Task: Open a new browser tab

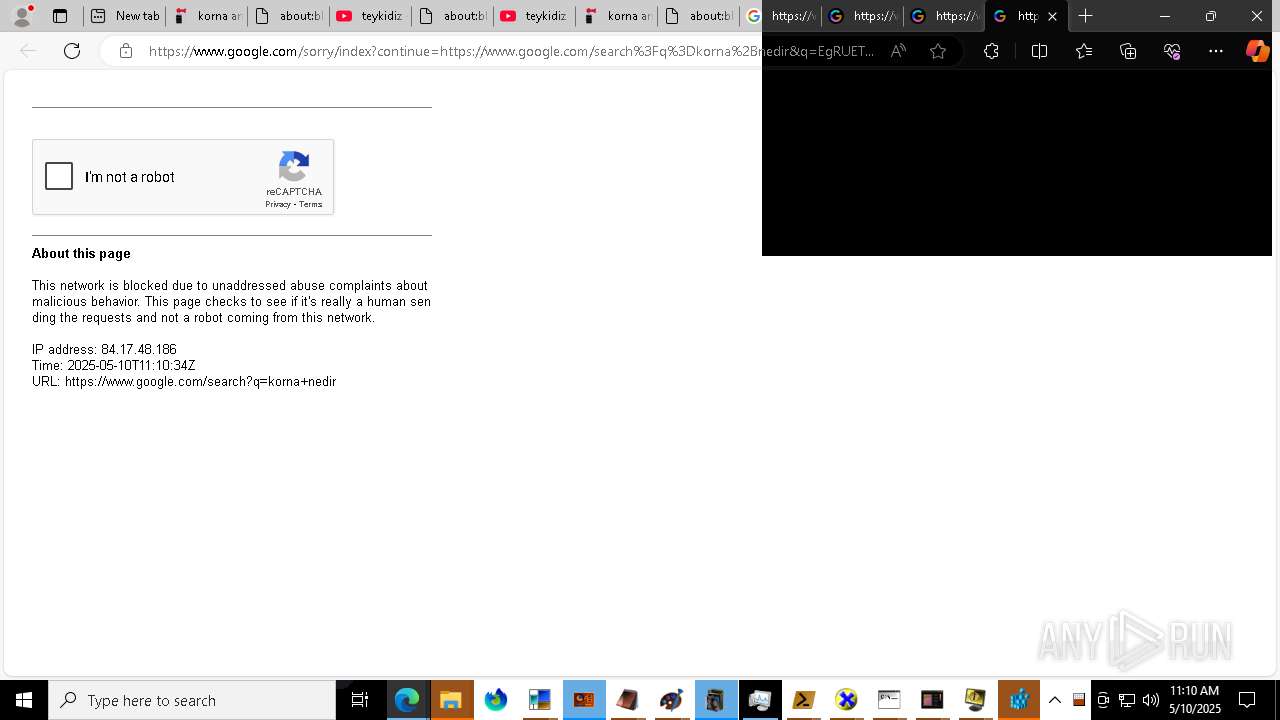Action: click(1086, 16)
